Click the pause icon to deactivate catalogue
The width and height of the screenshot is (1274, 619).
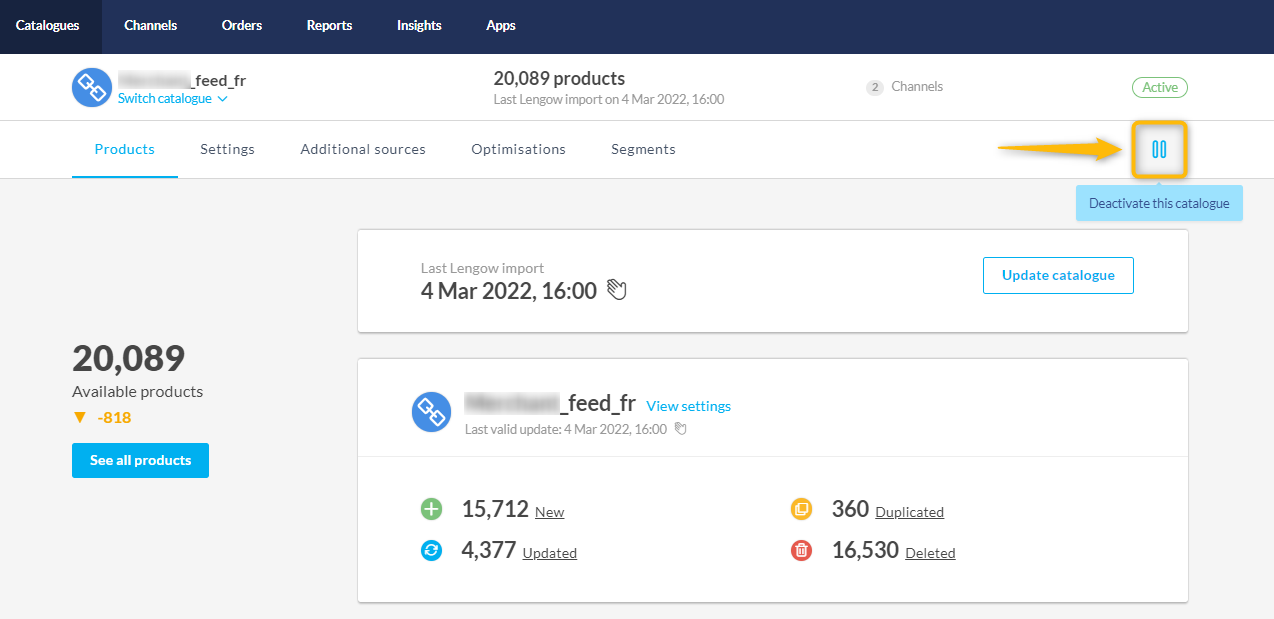click(x=1159, y=150)
